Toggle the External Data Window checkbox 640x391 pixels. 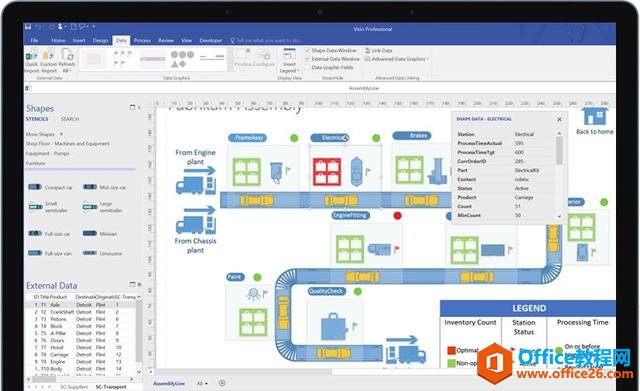[x=308, y=59]
